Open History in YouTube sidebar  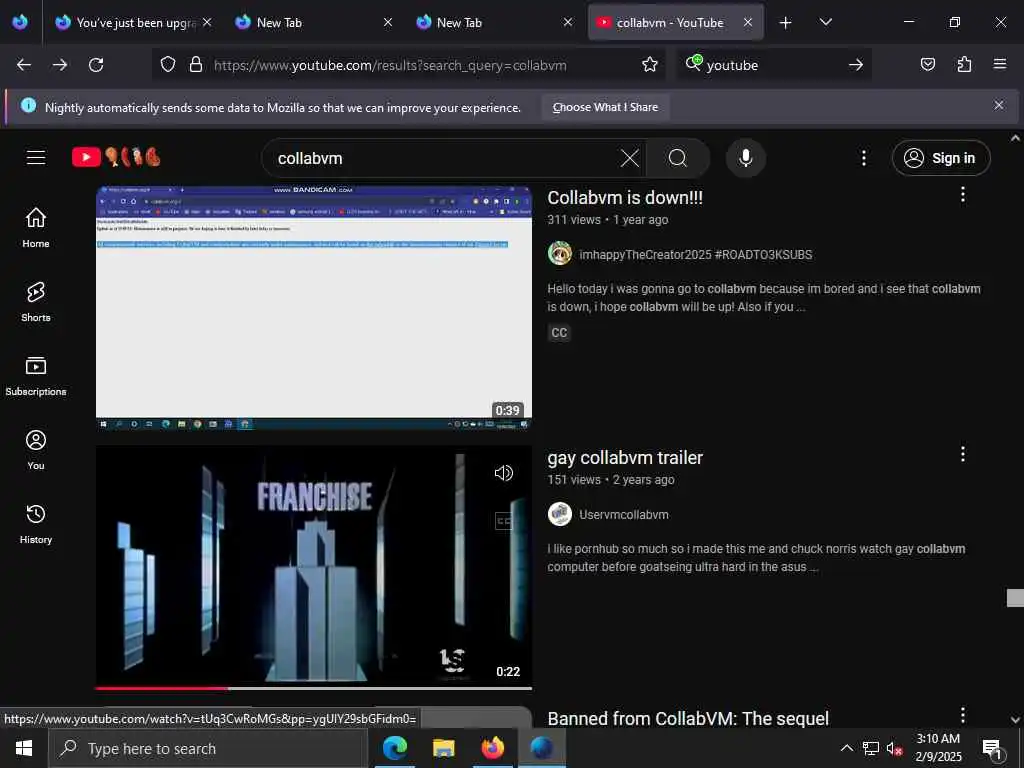(x=36, y=524)
